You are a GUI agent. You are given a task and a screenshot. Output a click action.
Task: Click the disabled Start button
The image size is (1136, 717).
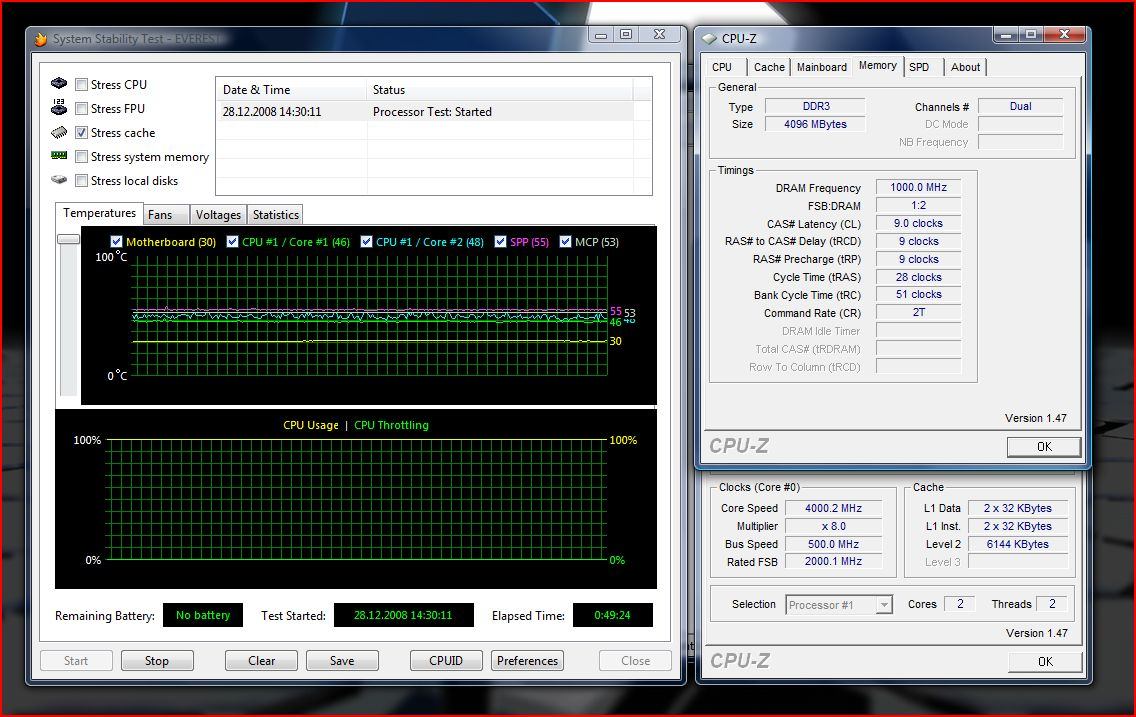(75, 661)
